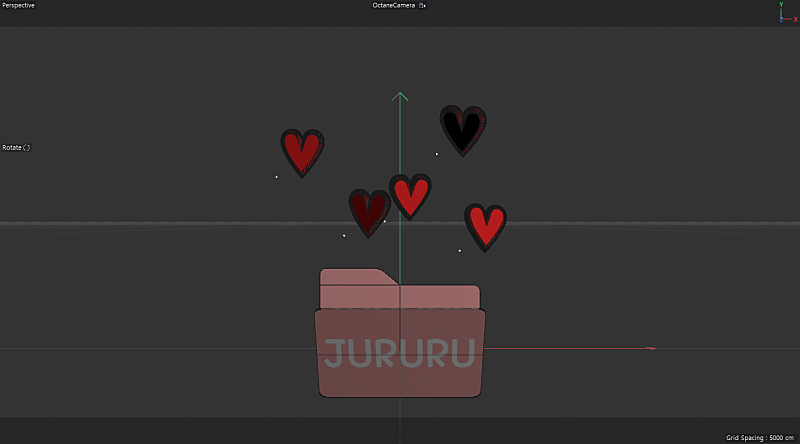Grab the green Y-axis arrowhead handle
This screenshot has height=444, width=800.
click(400, 96)
